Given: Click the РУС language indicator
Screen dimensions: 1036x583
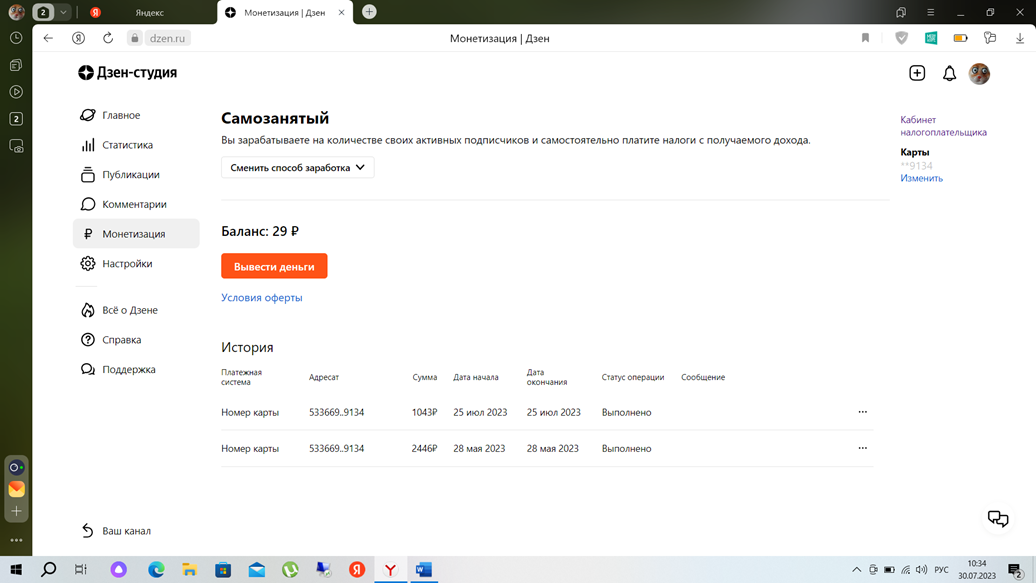Looking at the screenshot, I should click(942, 570).
